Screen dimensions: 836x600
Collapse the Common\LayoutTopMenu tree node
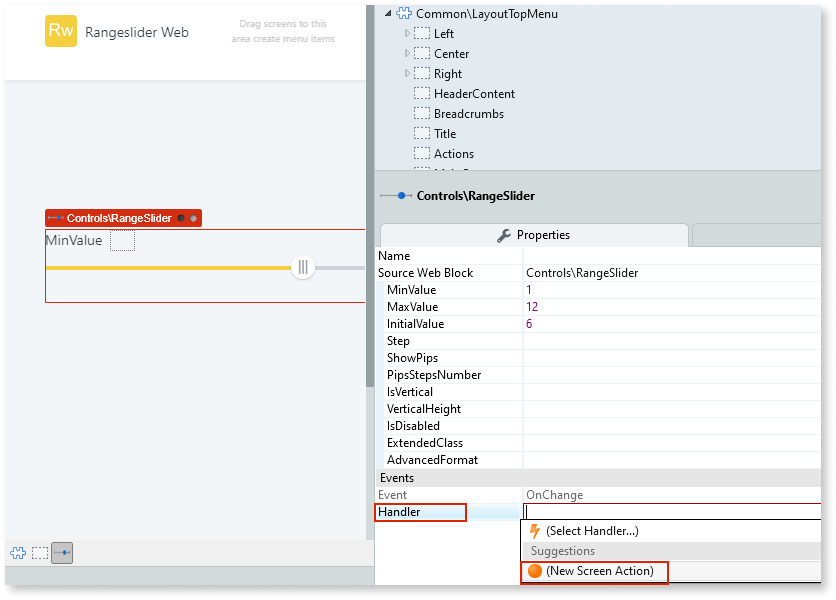(389, 13)
